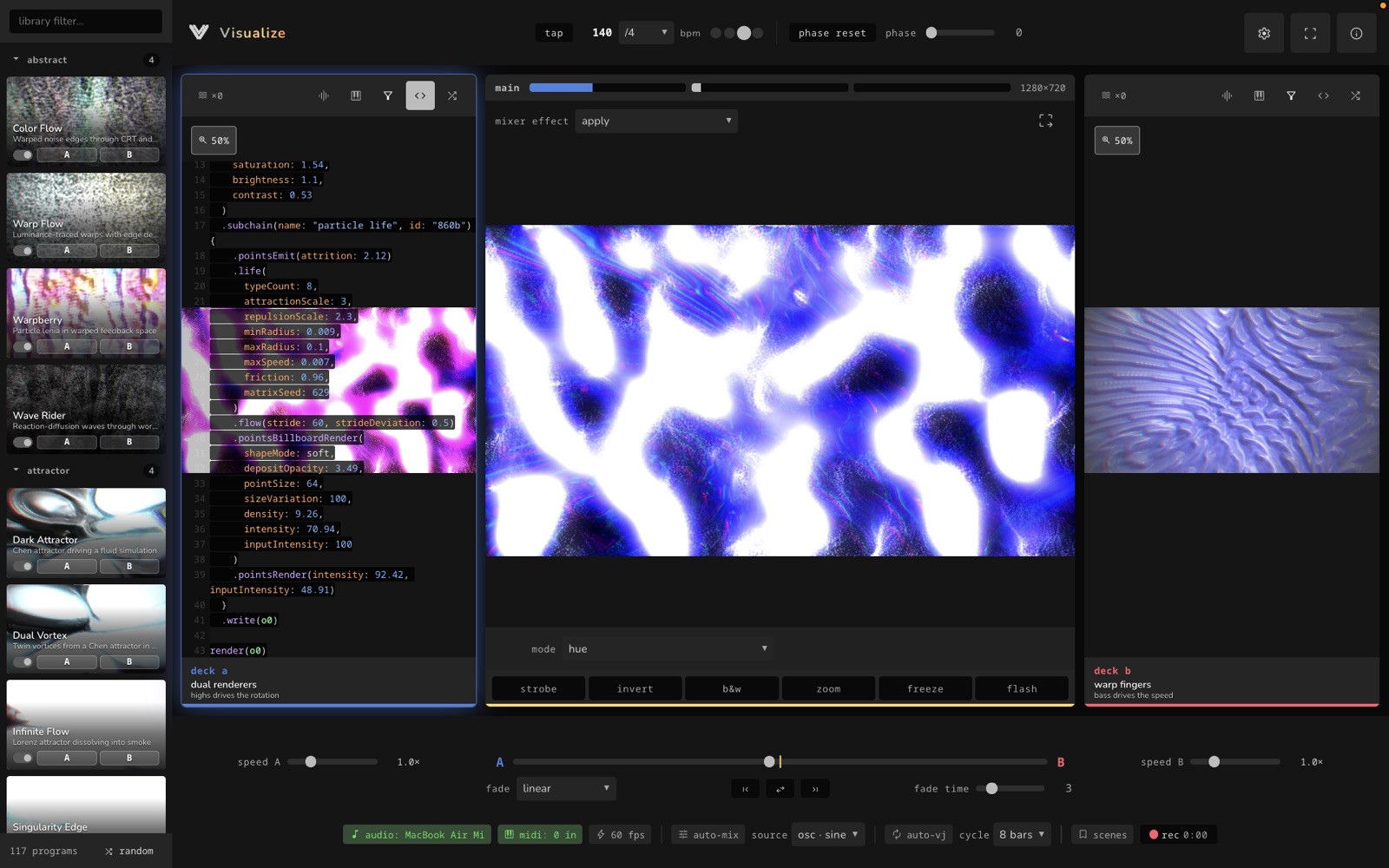The image size is (1389, 868).
Task: Jump crossfader fully to deck A
Action: pos(745,789)
